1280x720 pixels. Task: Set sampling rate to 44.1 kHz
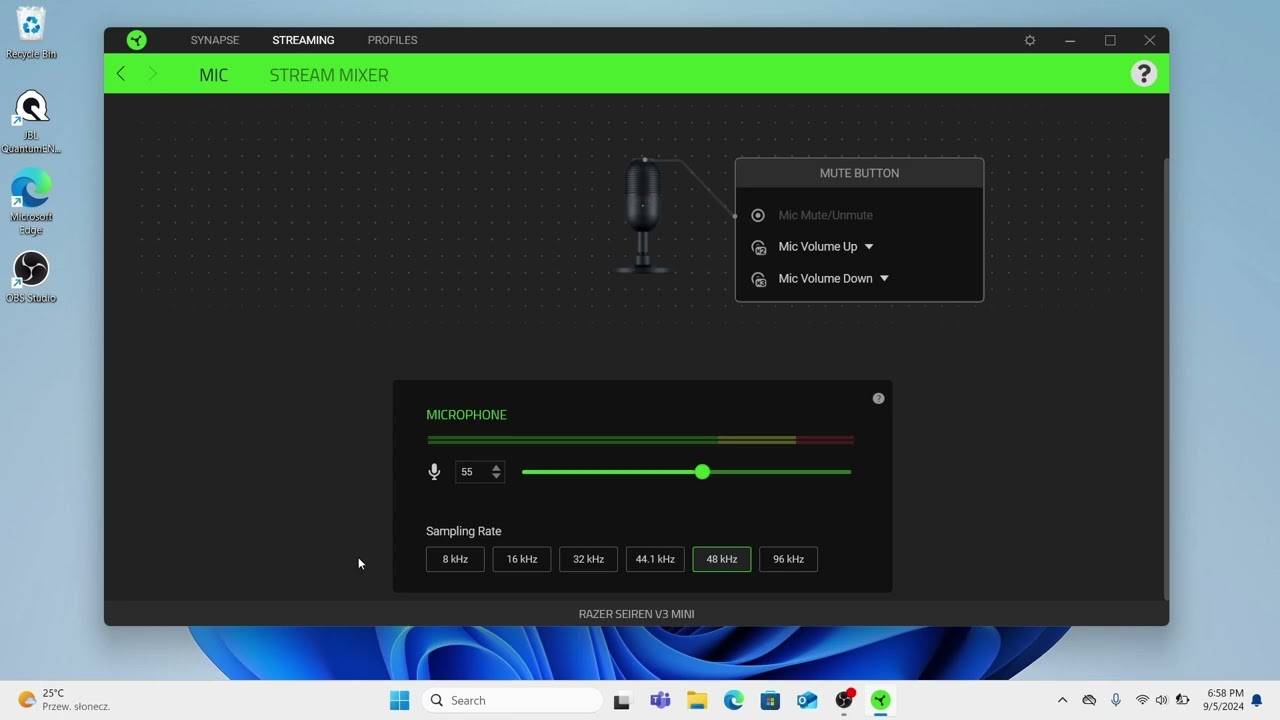(655, 559)
